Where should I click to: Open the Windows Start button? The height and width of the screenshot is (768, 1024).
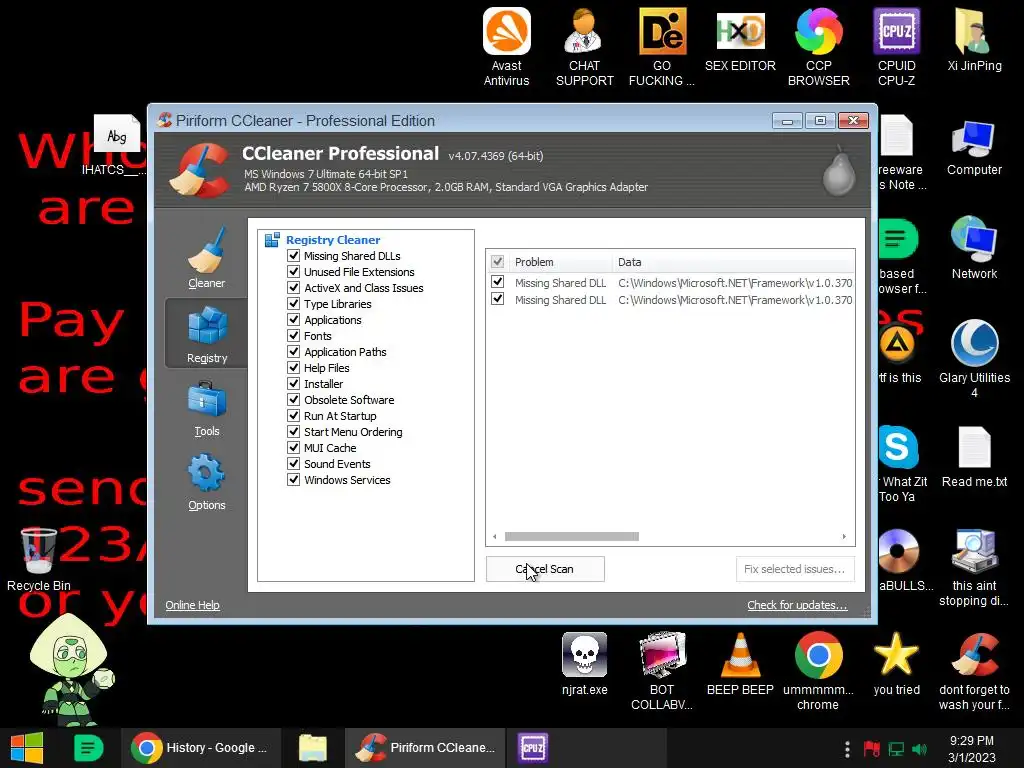pyautogui.click(x=27, y=748)
